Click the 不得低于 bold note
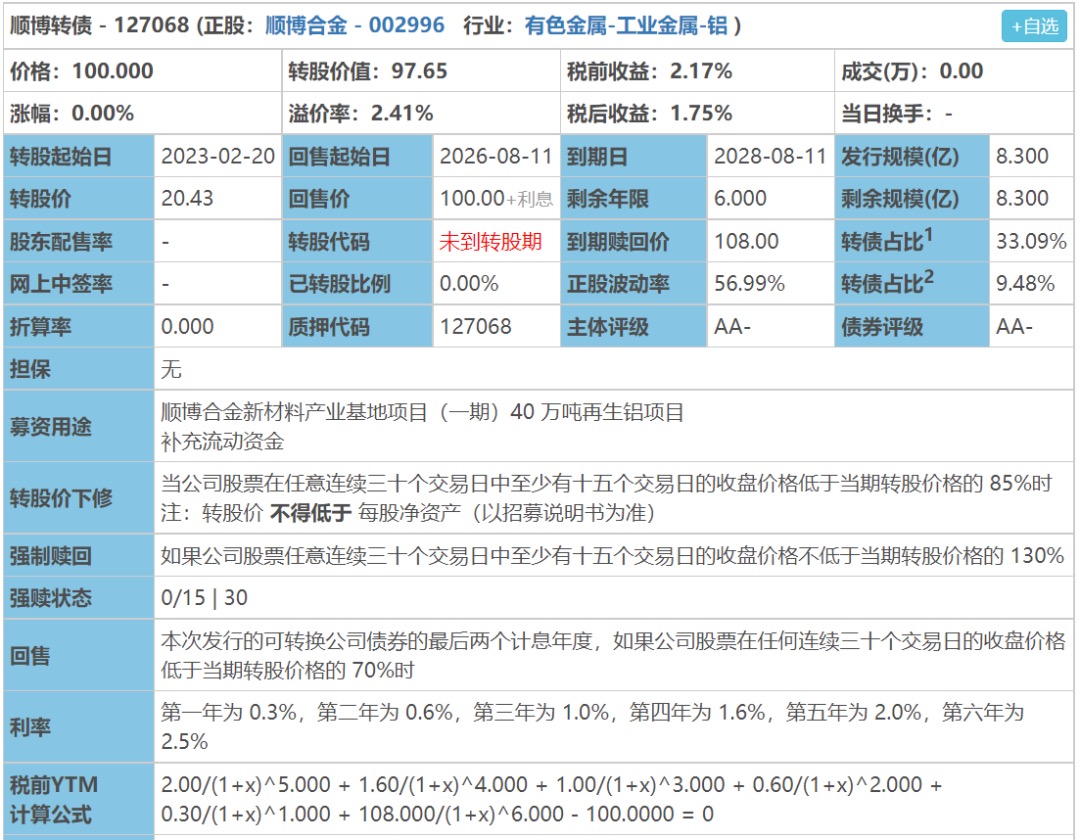This screenshot has height=840, width=1080. click(x=311, y=513)
